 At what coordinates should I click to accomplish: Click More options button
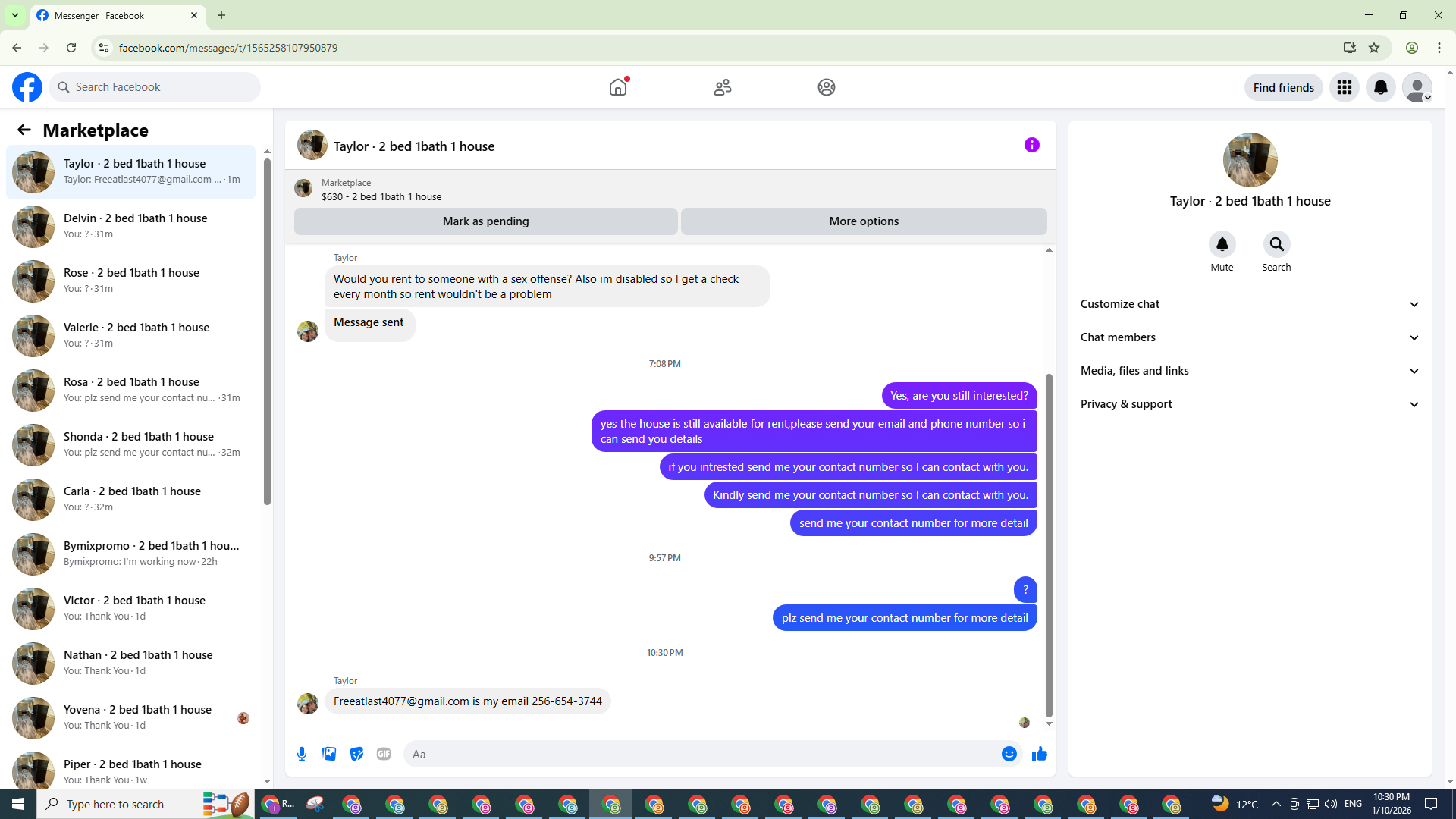864,221
